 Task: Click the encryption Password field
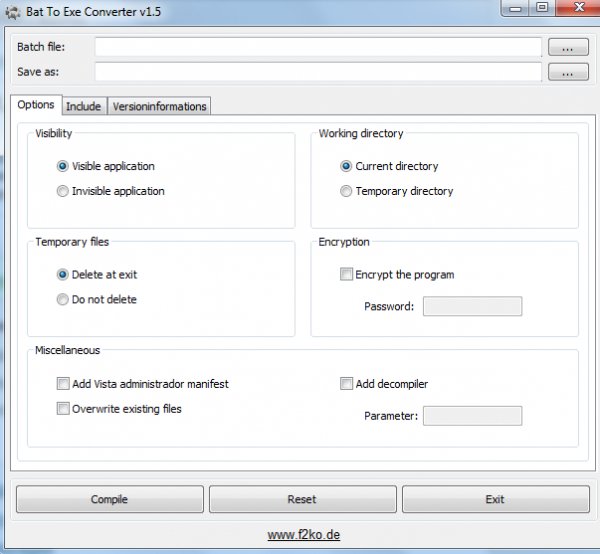click(472, 306)
